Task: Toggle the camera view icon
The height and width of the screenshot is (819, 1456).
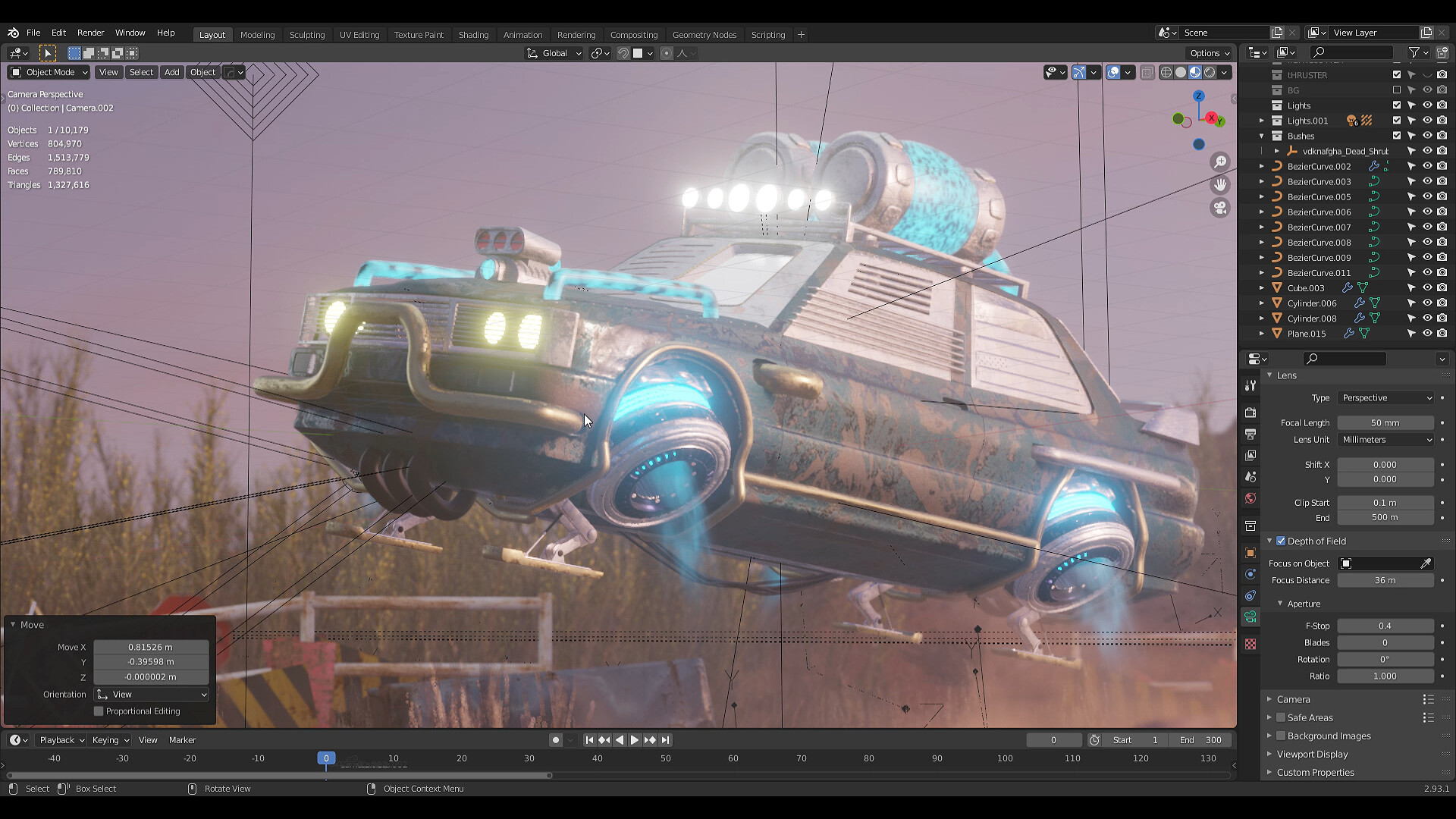Action: coord(1220,208)
